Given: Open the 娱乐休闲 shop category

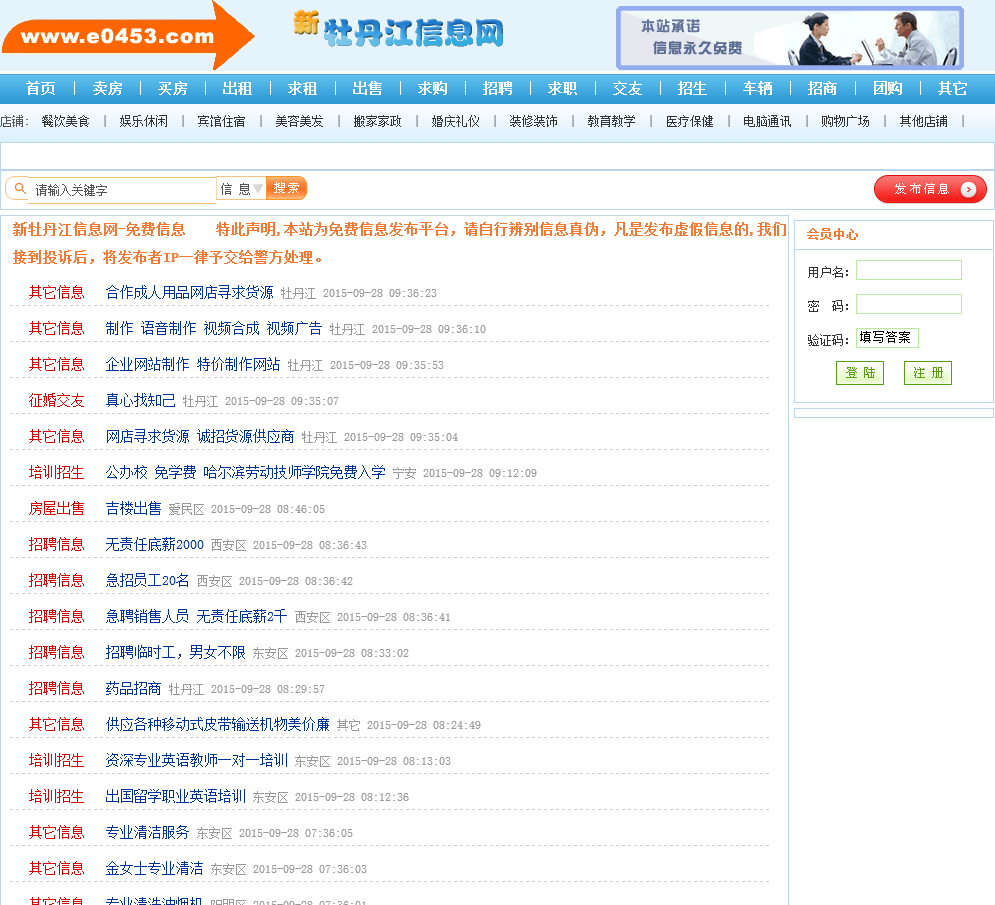Looking at the screenshot, I should pyautogui.click(x=143, y=121).
